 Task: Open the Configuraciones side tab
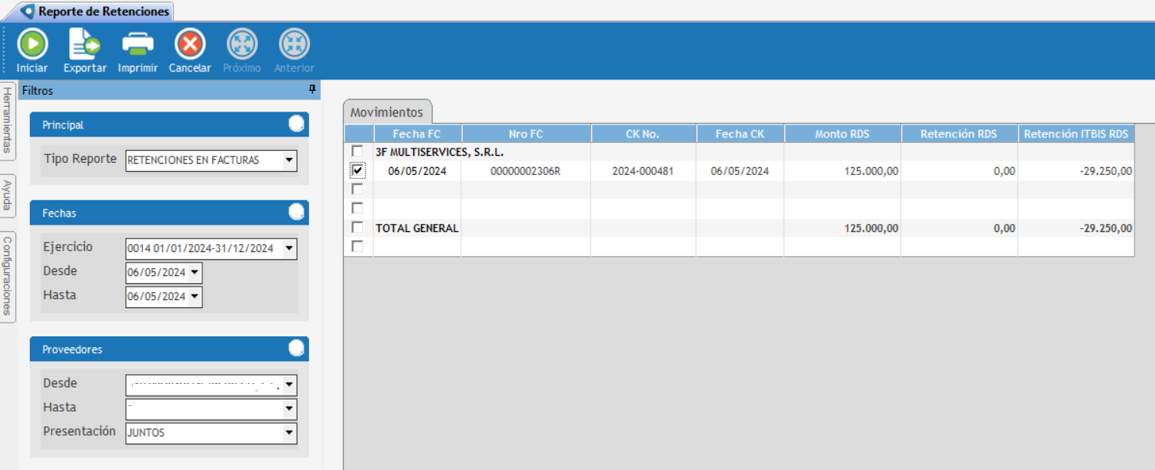[7, 275]
